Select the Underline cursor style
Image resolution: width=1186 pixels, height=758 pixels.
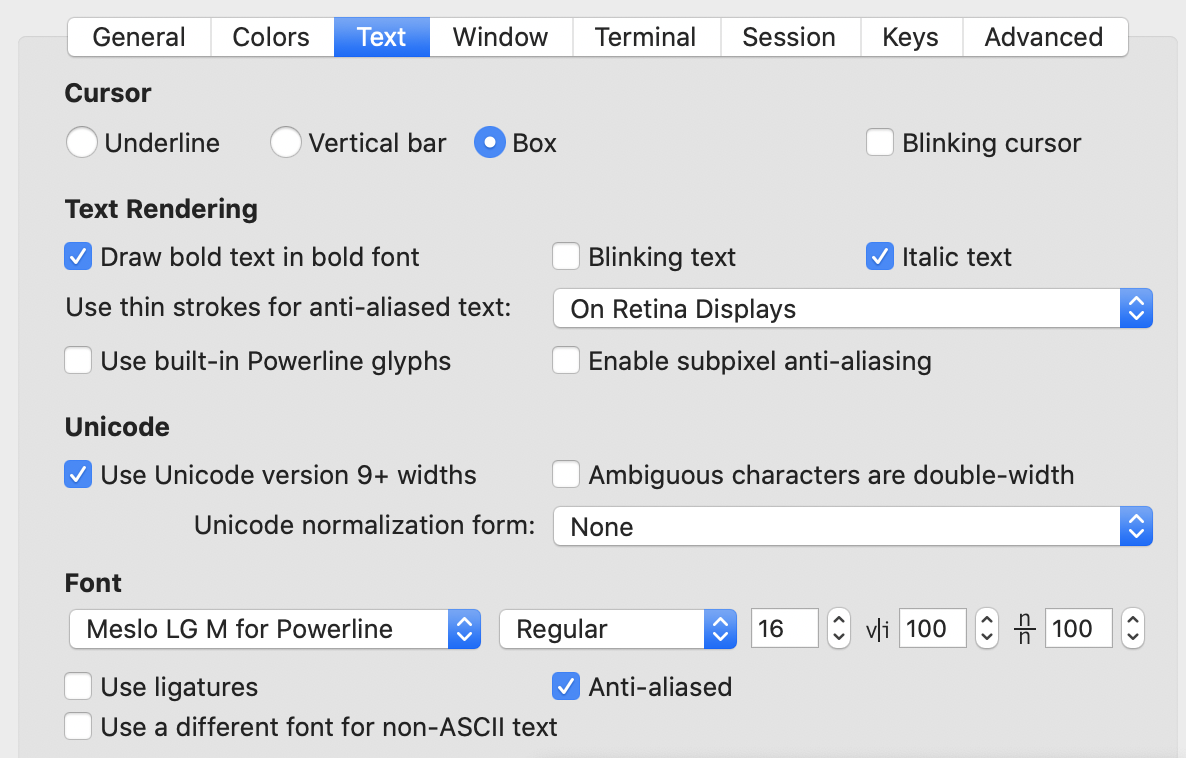pos(82,143)
